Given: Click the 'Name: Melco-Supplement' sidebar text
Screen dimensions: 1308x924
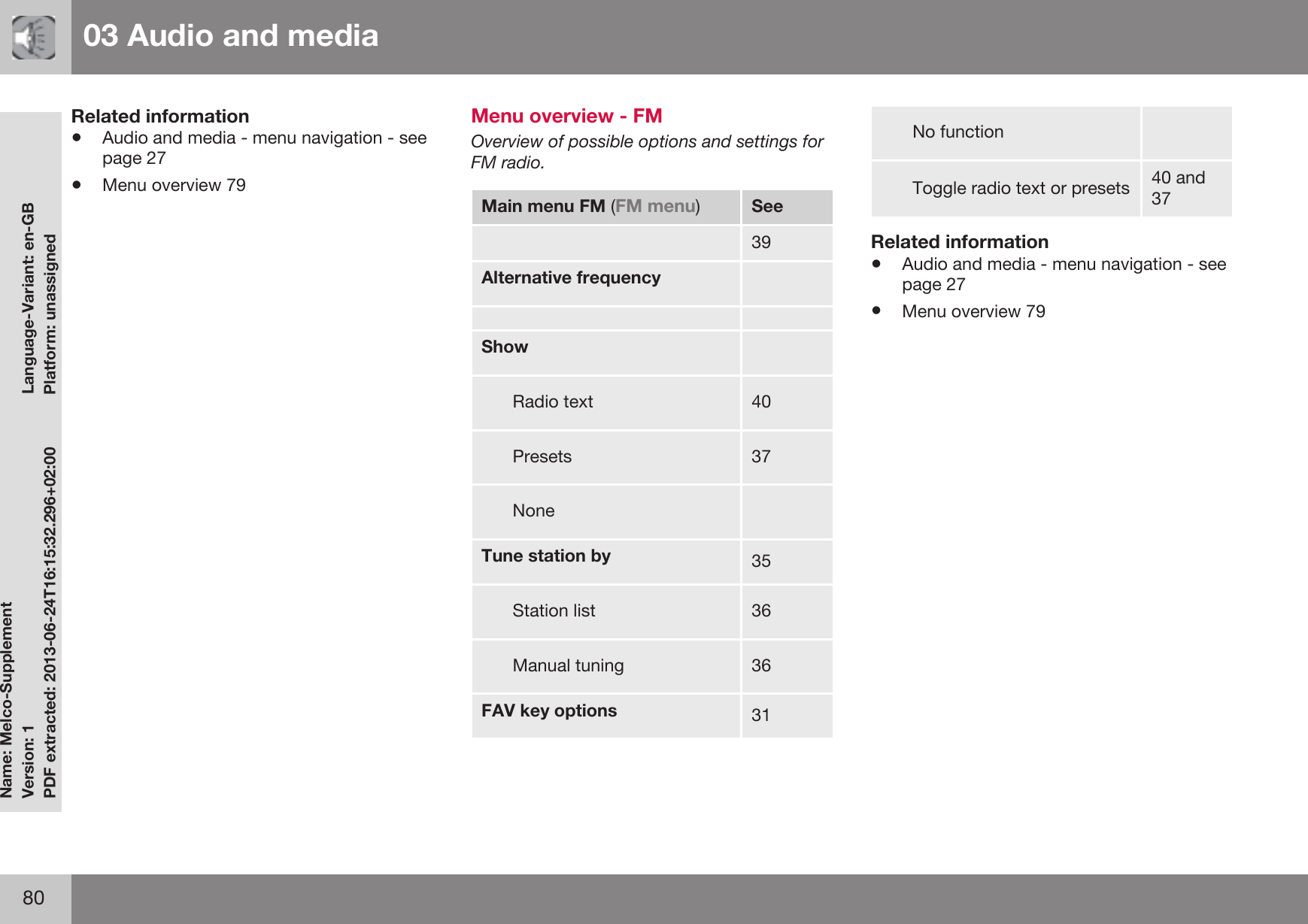Looking at the screenshot, I should pos(7,700).
